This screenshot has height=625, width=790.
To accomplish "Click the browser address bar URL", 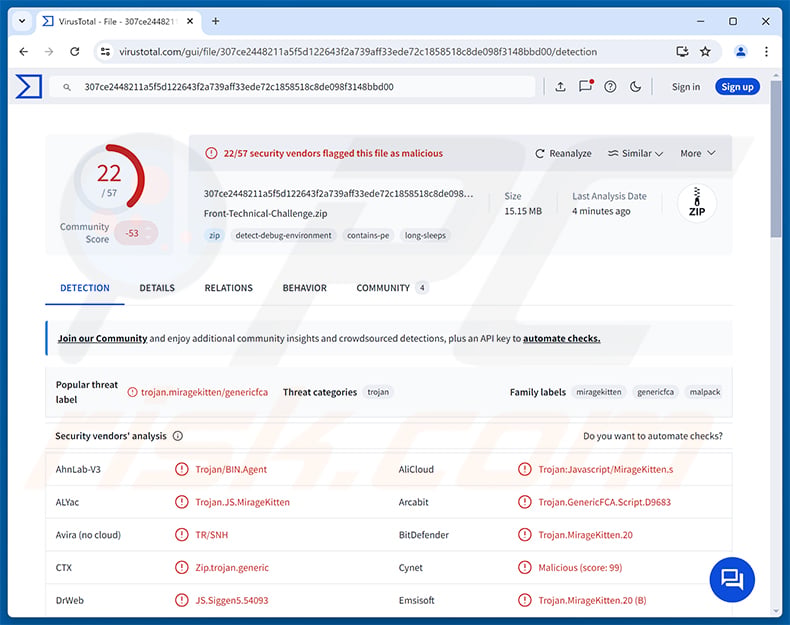I will pyautogui.click(x=358, y=51).
